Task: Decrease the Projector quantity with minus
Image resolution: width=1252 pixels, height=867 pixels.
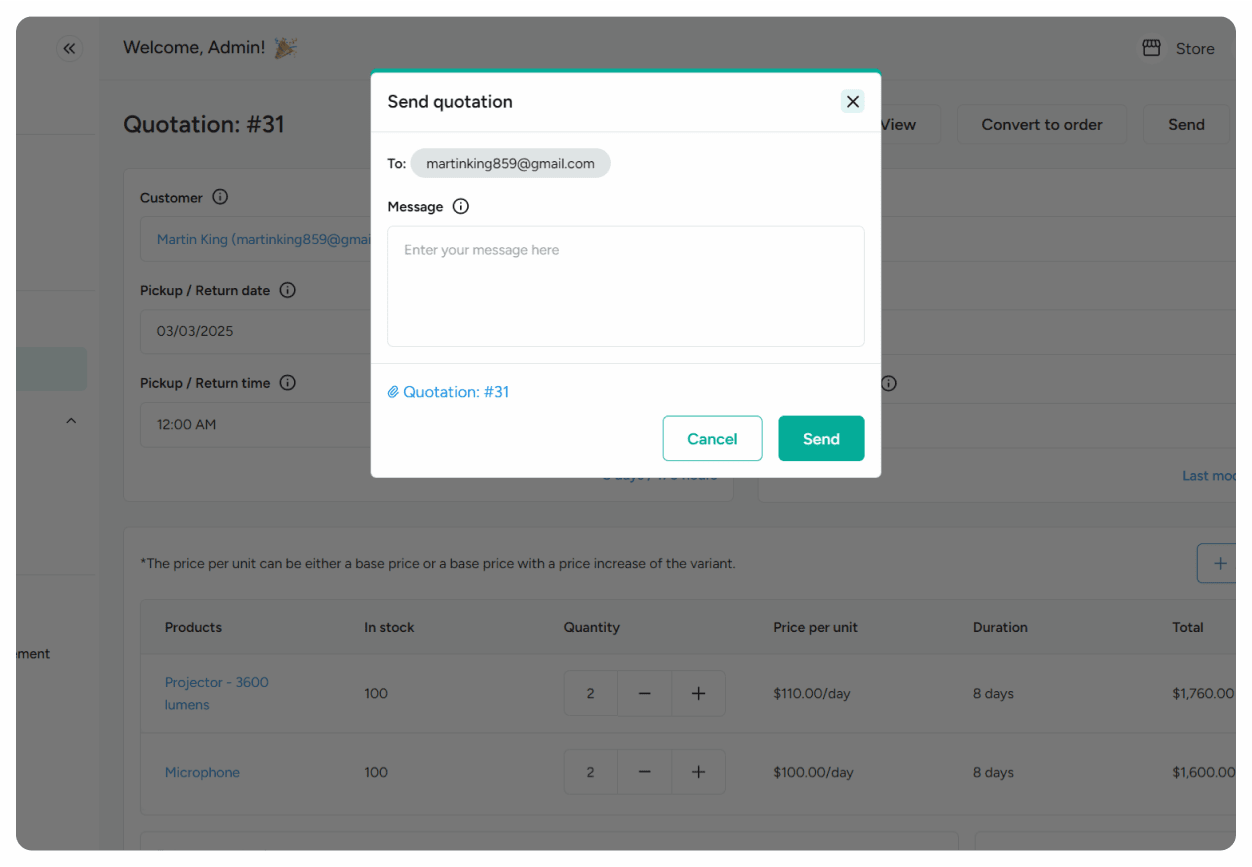Action: 644,693
